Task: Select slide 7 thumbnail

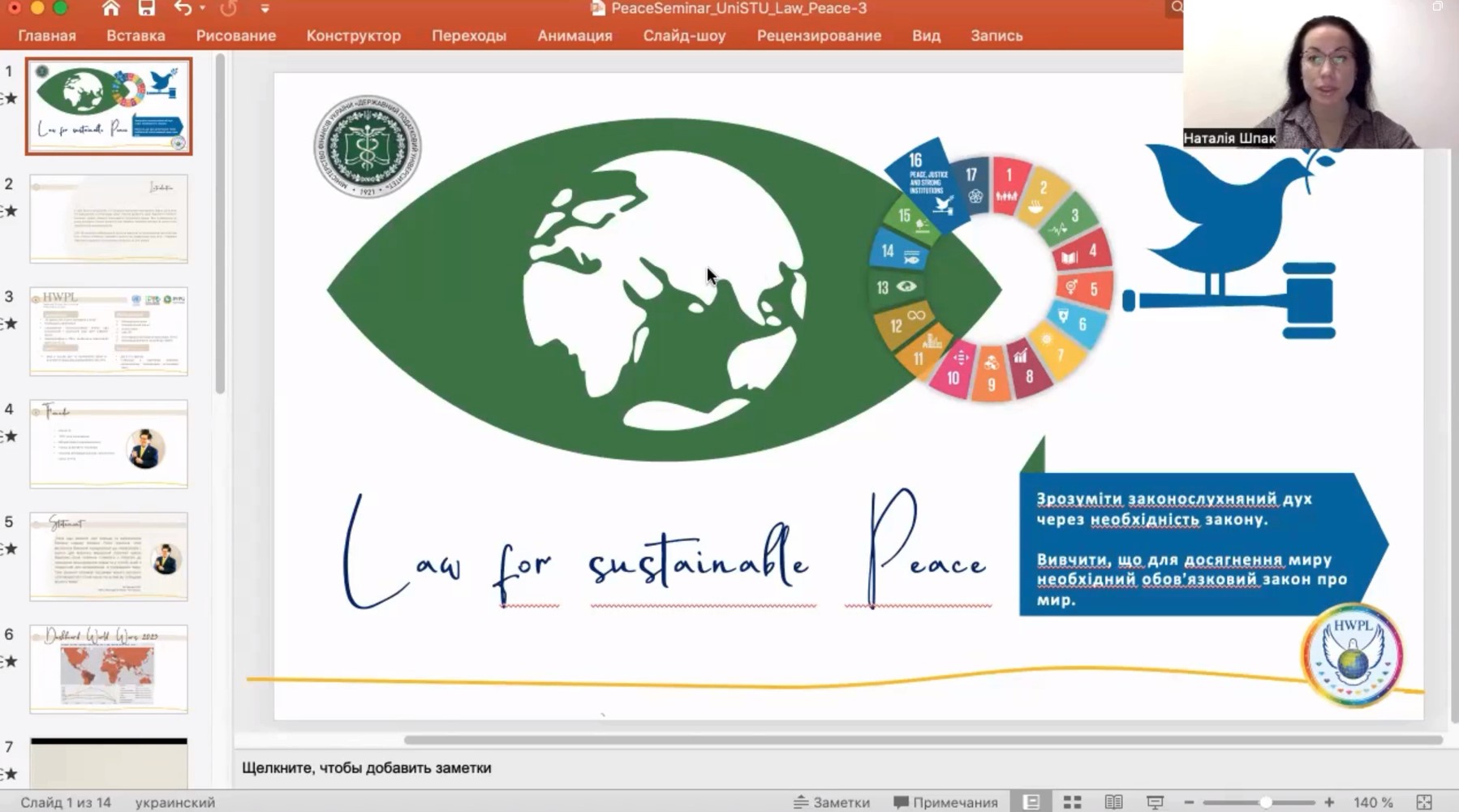Action: pyautogui.click(x=109, y=763)
